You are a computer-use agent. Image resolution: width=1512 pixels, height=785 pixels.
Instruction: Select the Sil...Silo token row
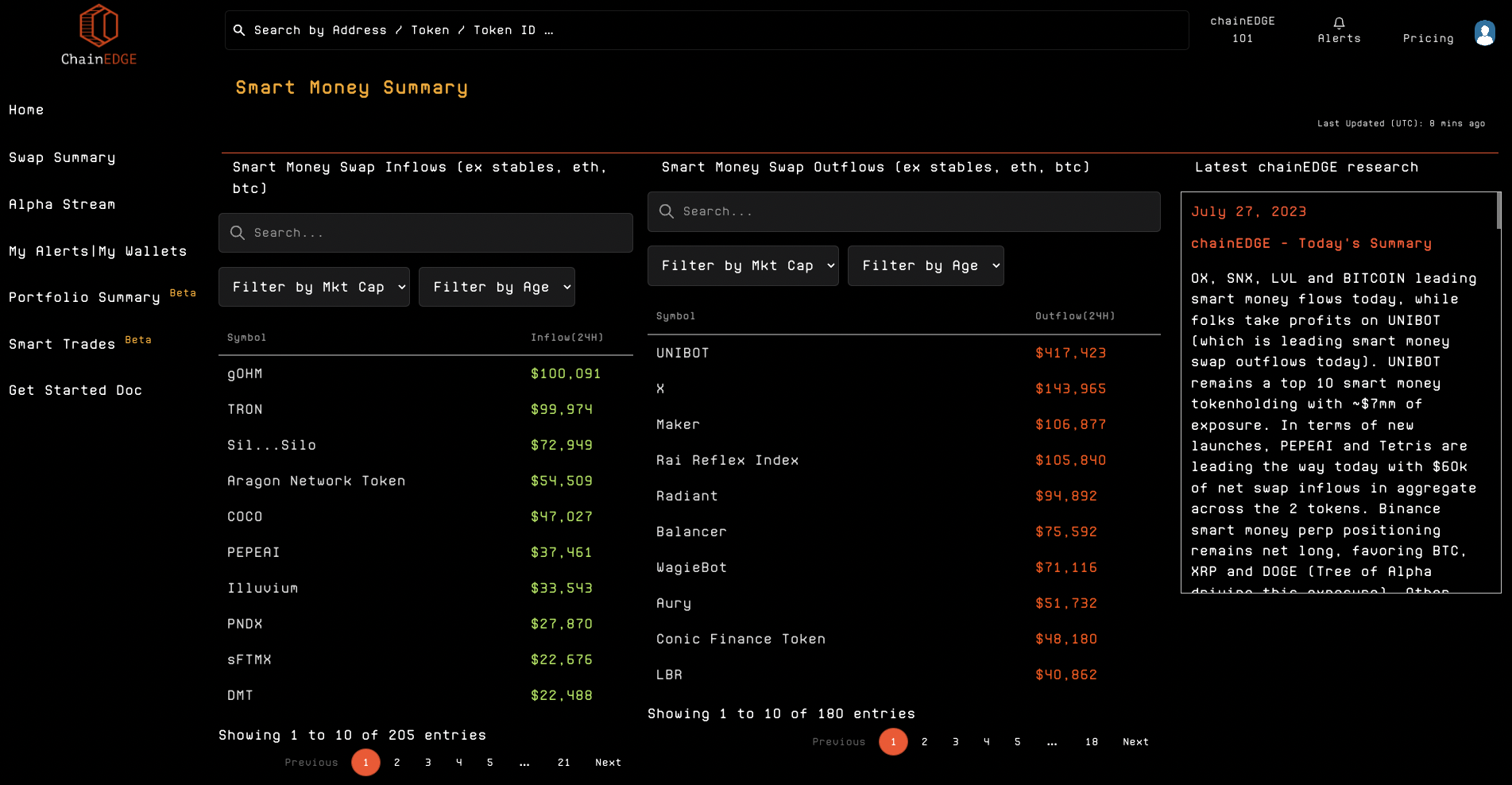tap(426, 445)
